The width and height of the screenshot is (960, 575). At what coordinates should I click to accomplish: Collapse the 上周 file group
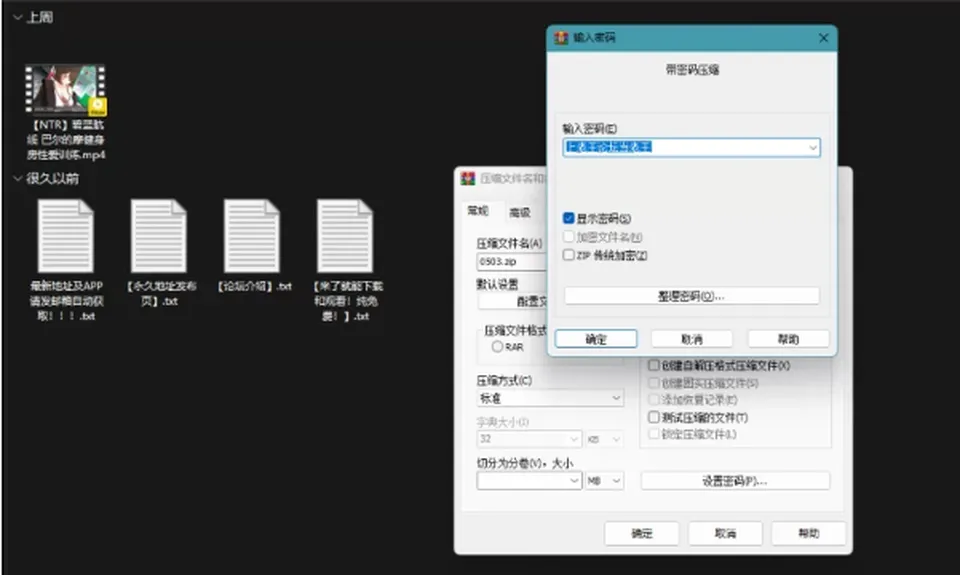point(17,17)
